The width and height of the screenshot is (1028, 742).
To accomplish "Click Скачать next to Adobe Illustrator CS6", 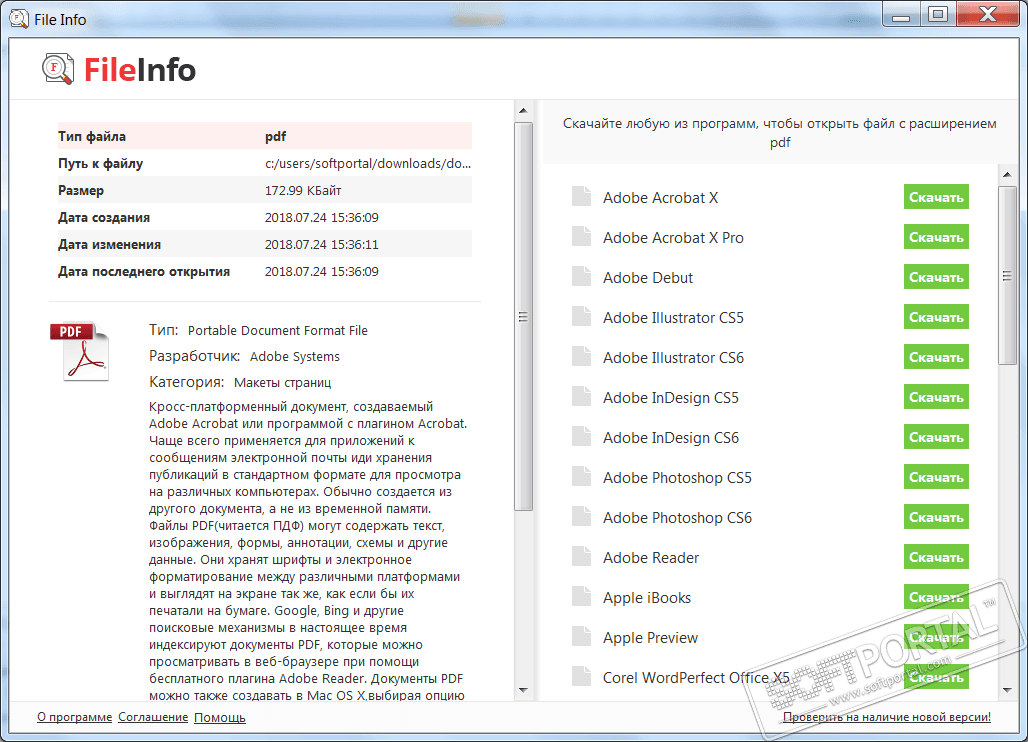I will point(936,357).
